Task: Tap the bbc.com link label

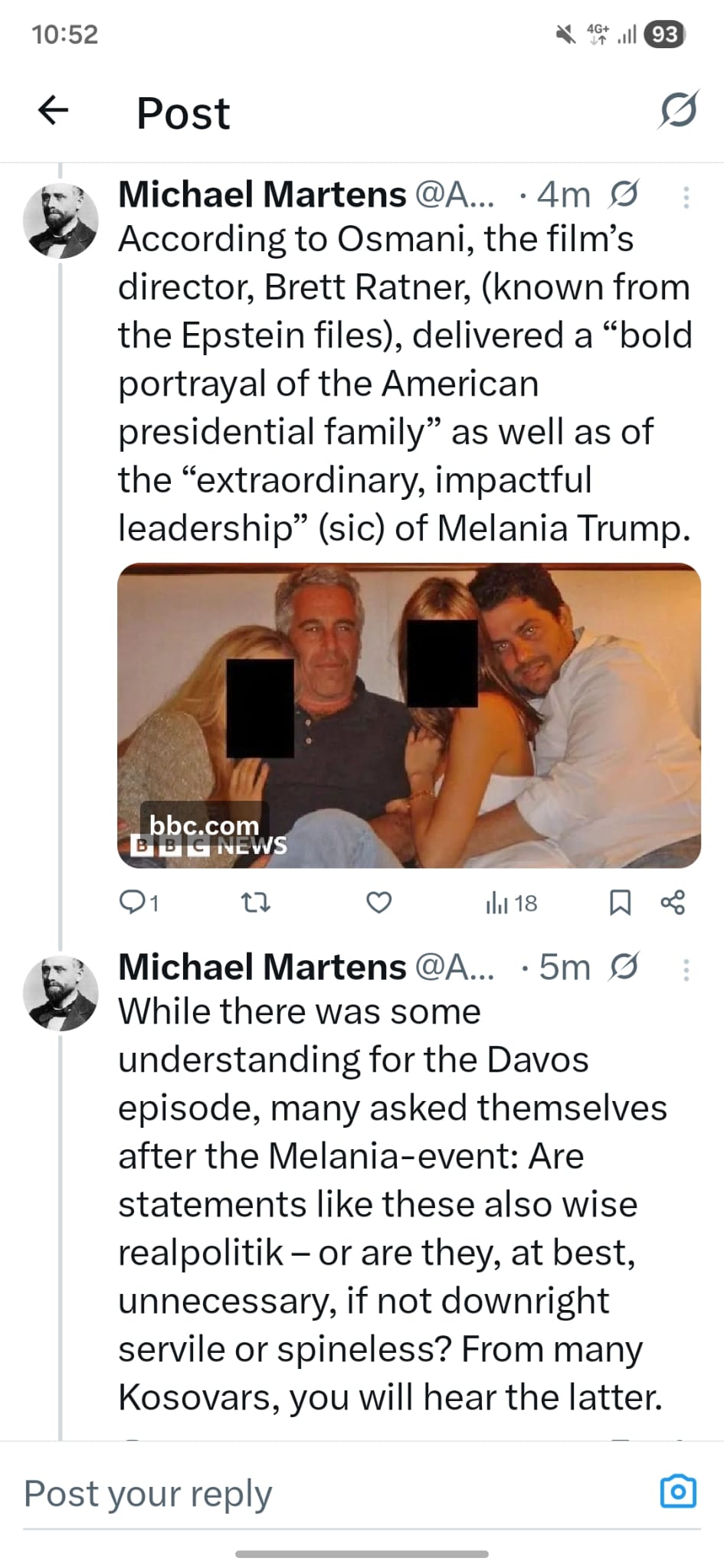Action: [x=204, y=825]
